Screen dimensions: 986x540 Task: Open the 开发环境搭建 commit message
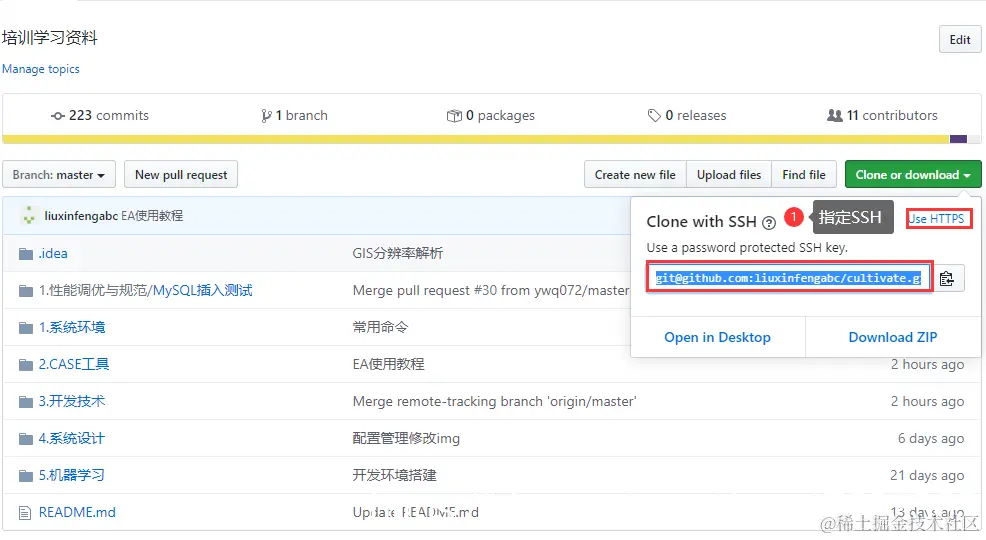click(394, 475)
